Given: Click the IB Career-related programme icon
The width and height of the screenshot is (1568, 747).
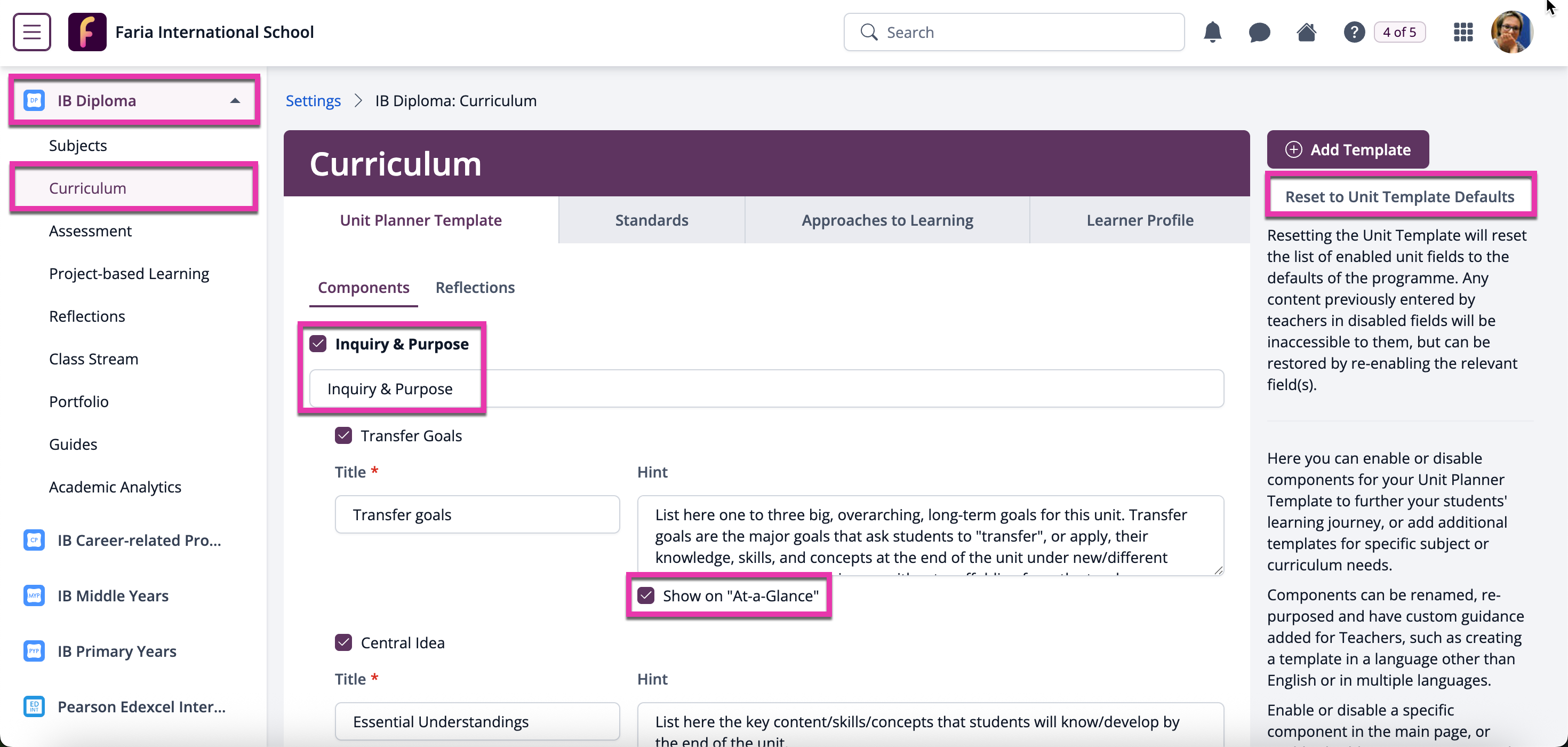Looking at the screenshot, I should tap(34, 540).
